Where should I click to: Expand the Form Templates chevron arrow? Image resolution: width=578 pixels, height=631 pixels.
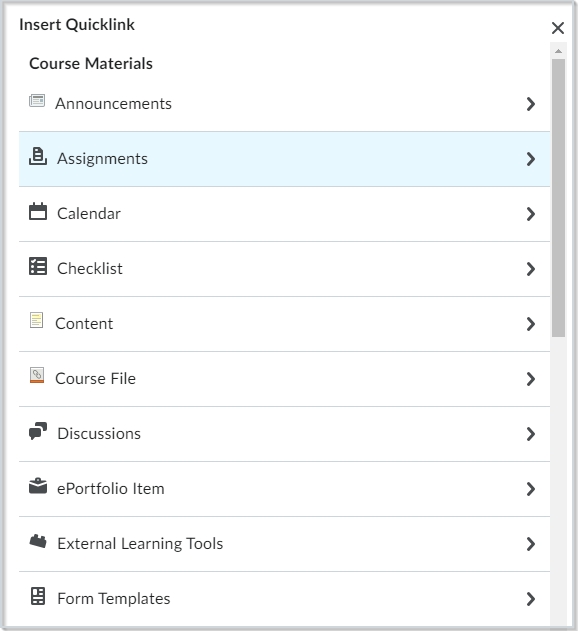[x=531, y=599]
